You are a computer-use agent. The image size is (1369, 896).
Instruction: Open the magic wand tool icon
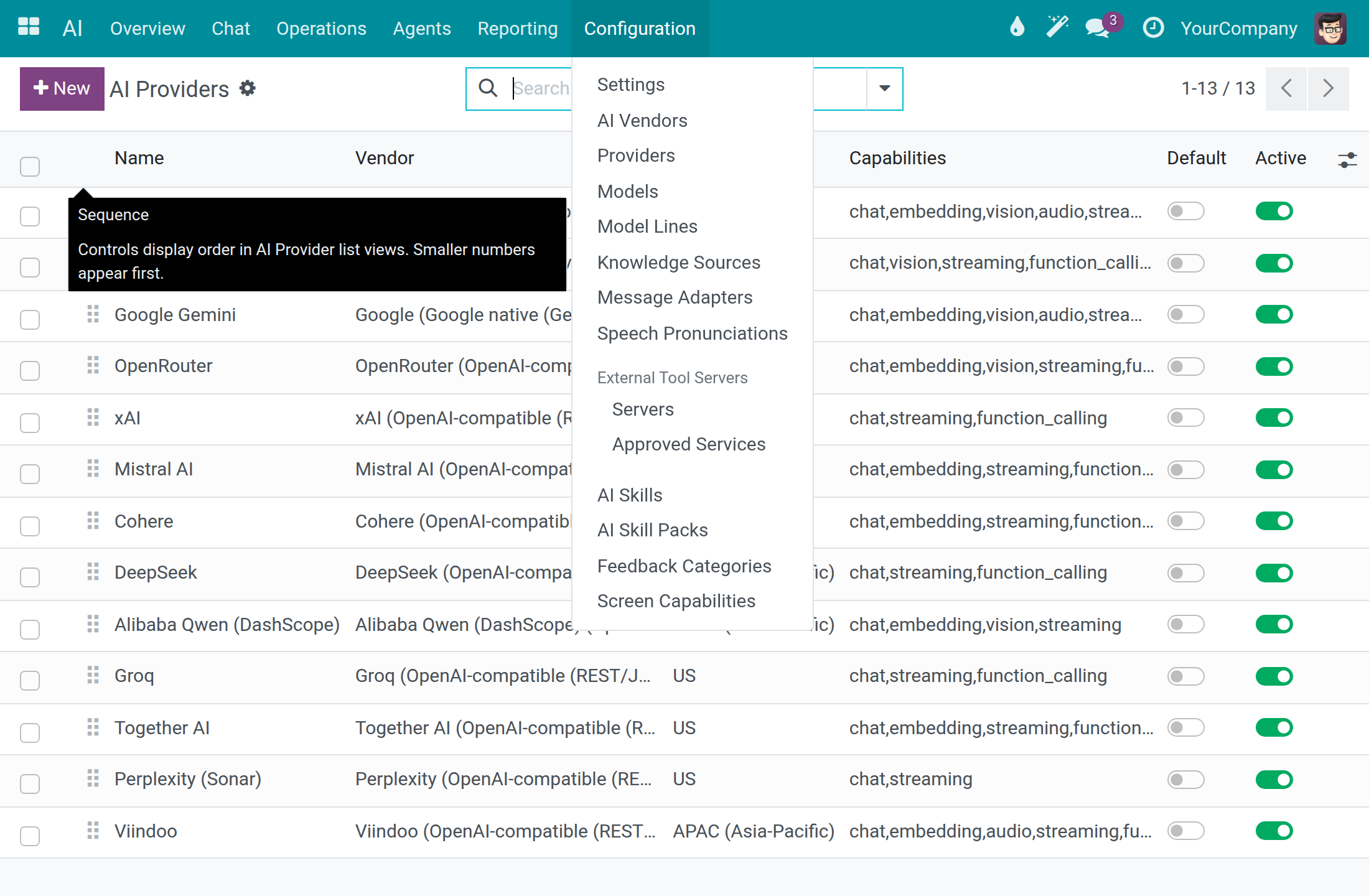coord(1057,28)
